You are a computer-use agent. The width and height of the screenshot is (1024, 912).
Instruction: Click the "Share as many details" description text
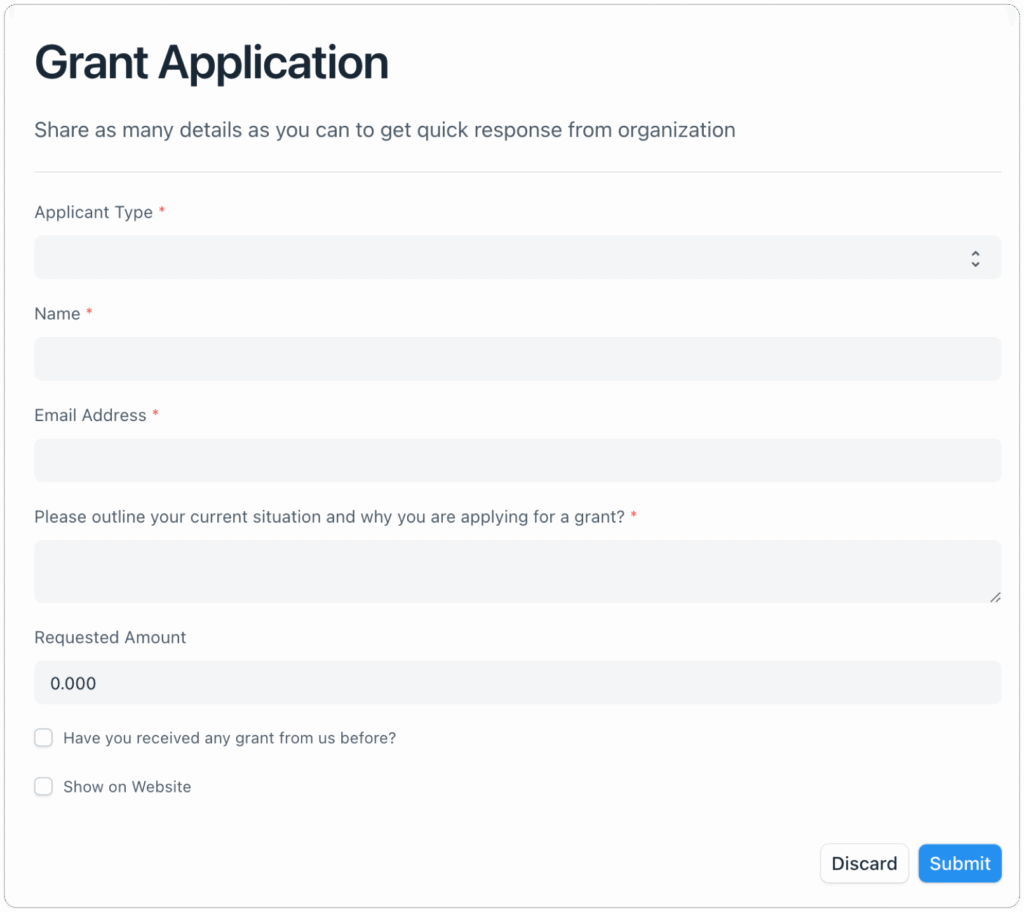click(x=384, y=130)
